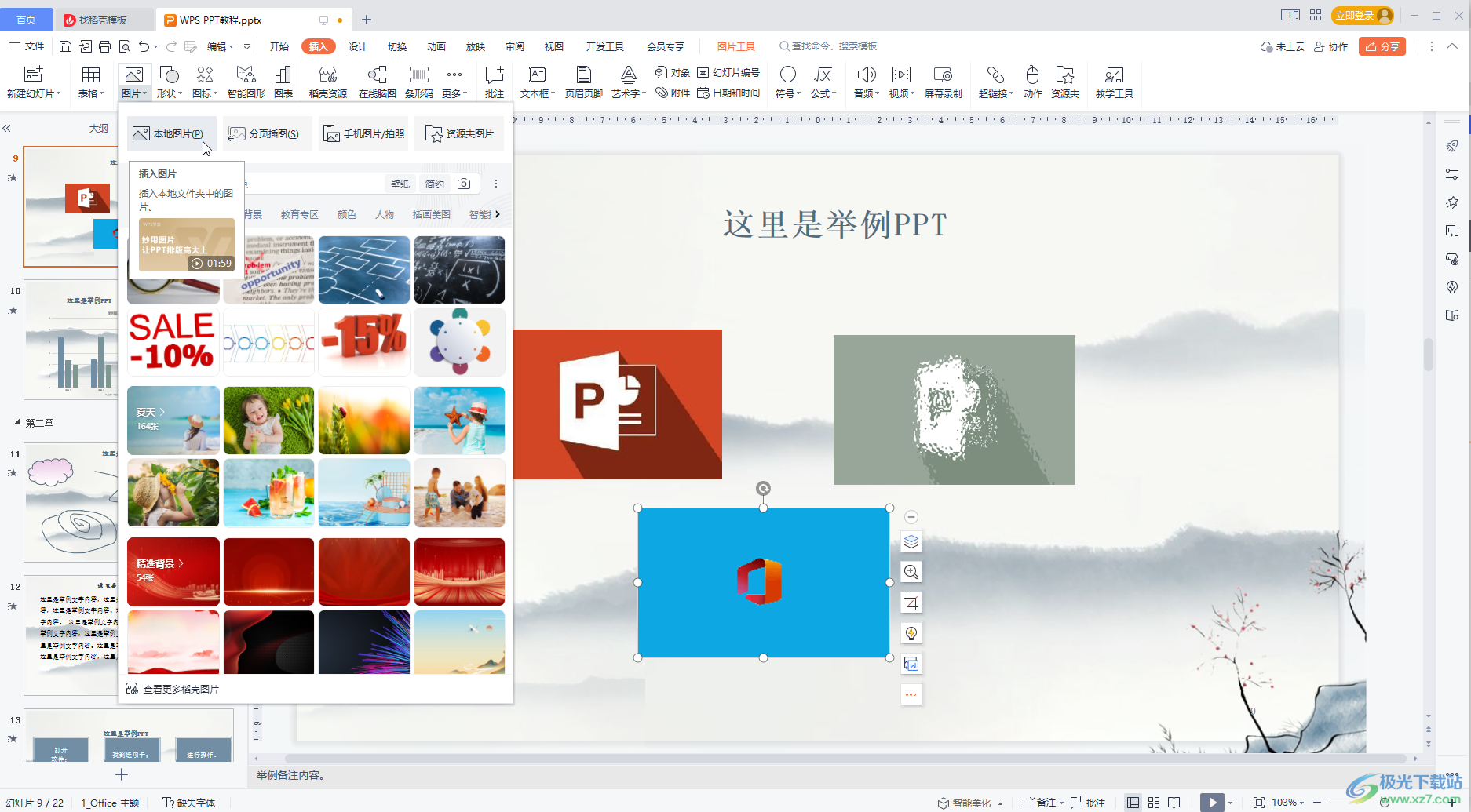
Task: Open Teaching Tools (教学工具)
Action: pos(1114,82)
